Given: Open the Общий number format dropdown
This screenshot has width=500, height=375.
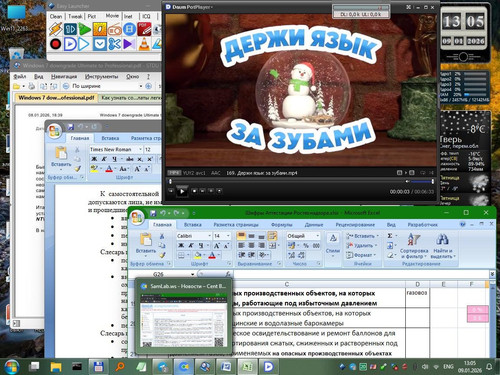Looking at the screenshot, I should [x=317, y=236].
